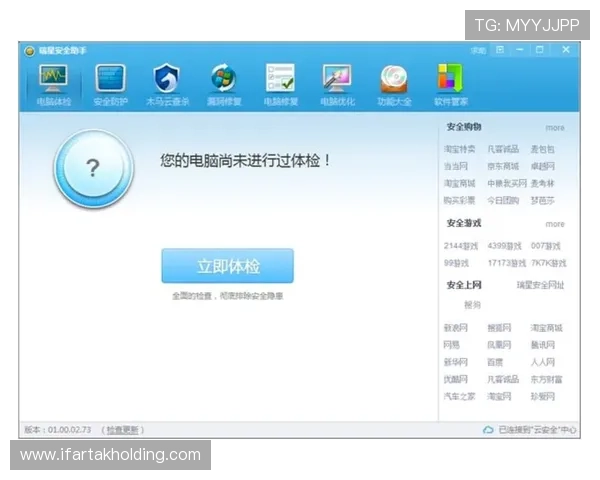Open the 软件管家 software manager tool
600x480 pixels.
coord(451,86)
